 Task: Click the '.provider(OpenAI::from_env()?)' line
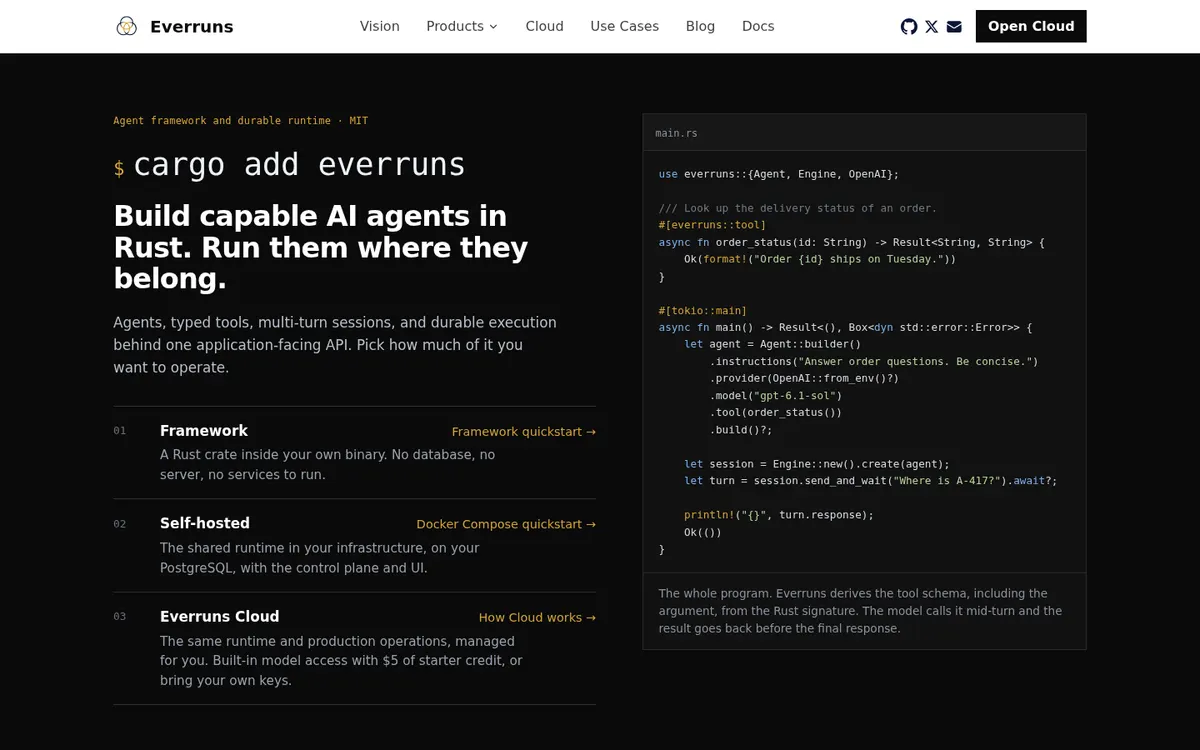805,378
